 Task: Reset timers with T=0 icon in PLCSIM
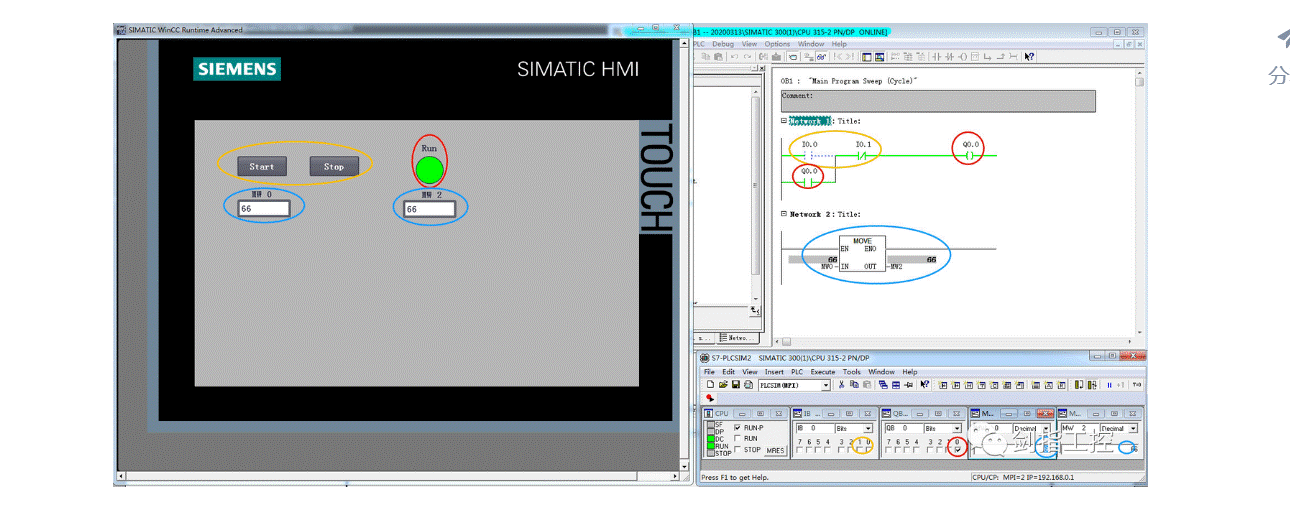coord(1137,385)
